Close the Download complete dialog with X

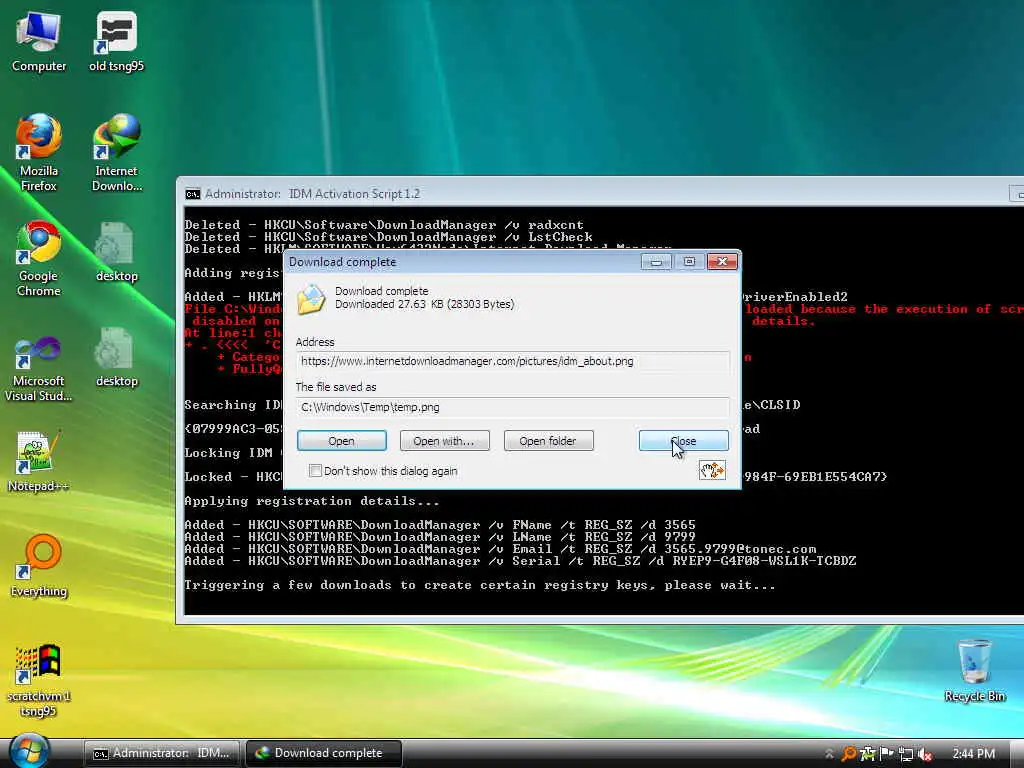click(722, 262)
